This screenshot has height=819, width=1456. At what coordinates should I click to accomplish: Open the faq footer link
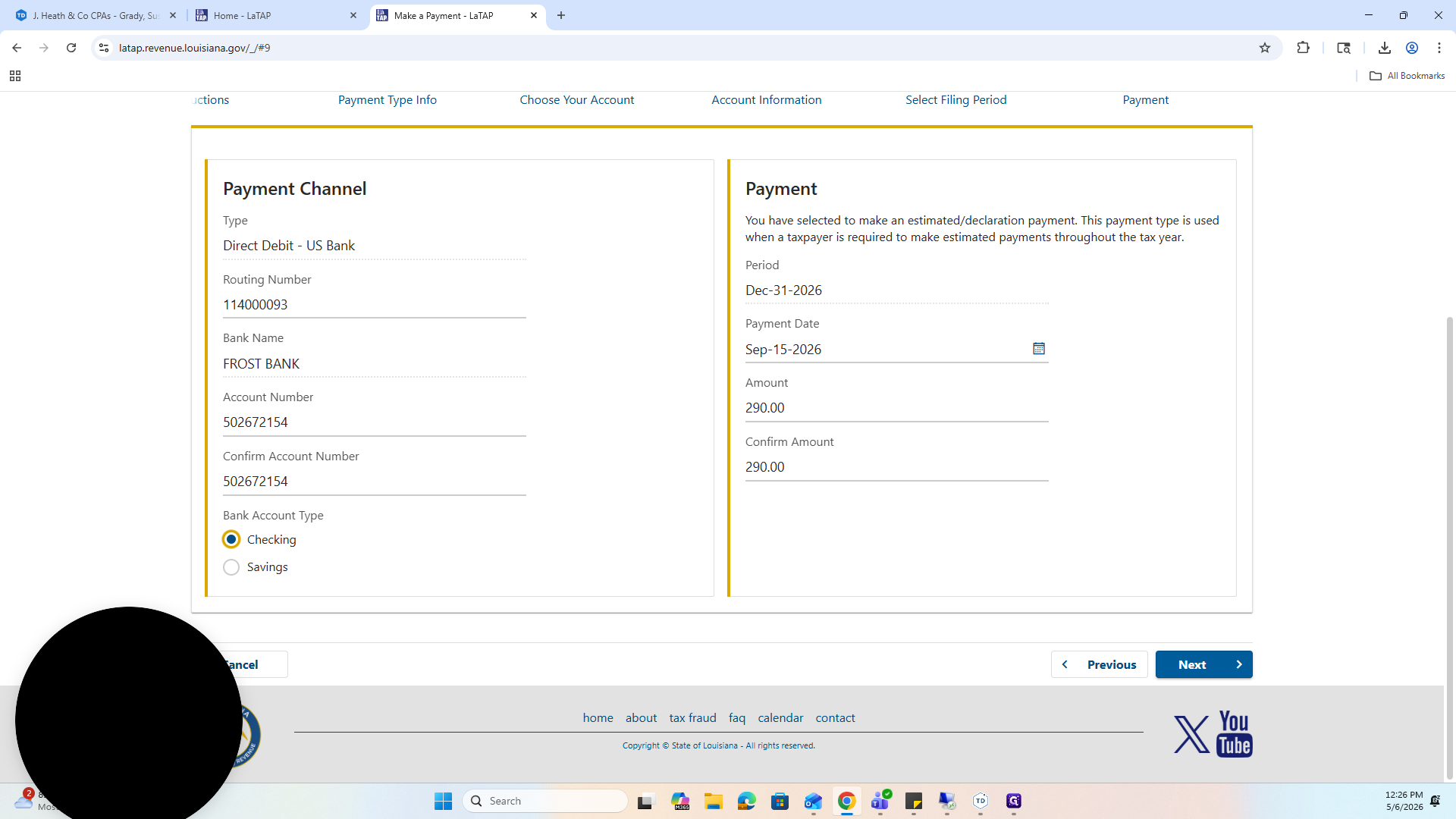[x=737, y=717]
